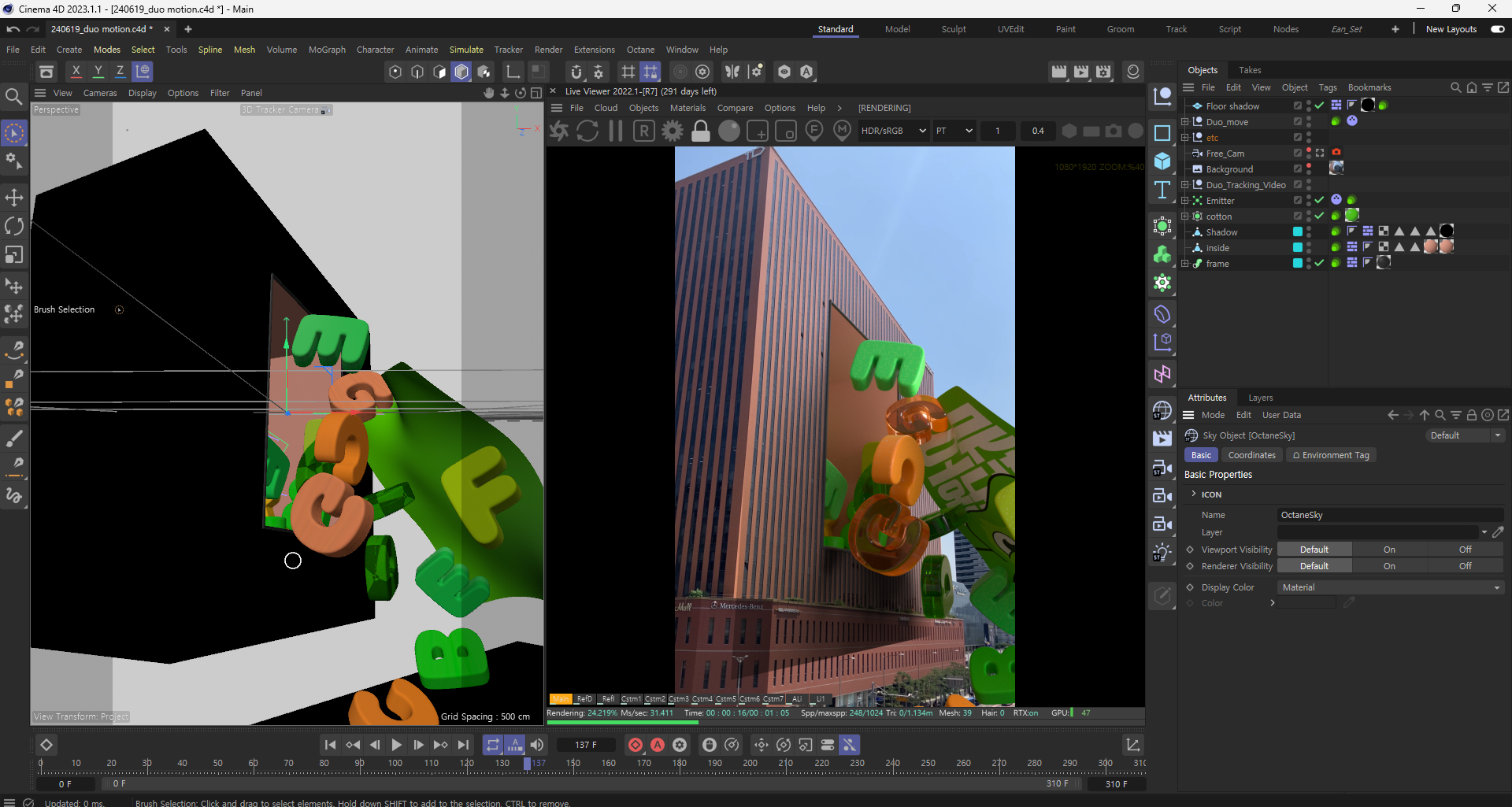Lock the Live Viewer resolution
The width and height of the screenshot is (1512, 807).
[700, 131]
